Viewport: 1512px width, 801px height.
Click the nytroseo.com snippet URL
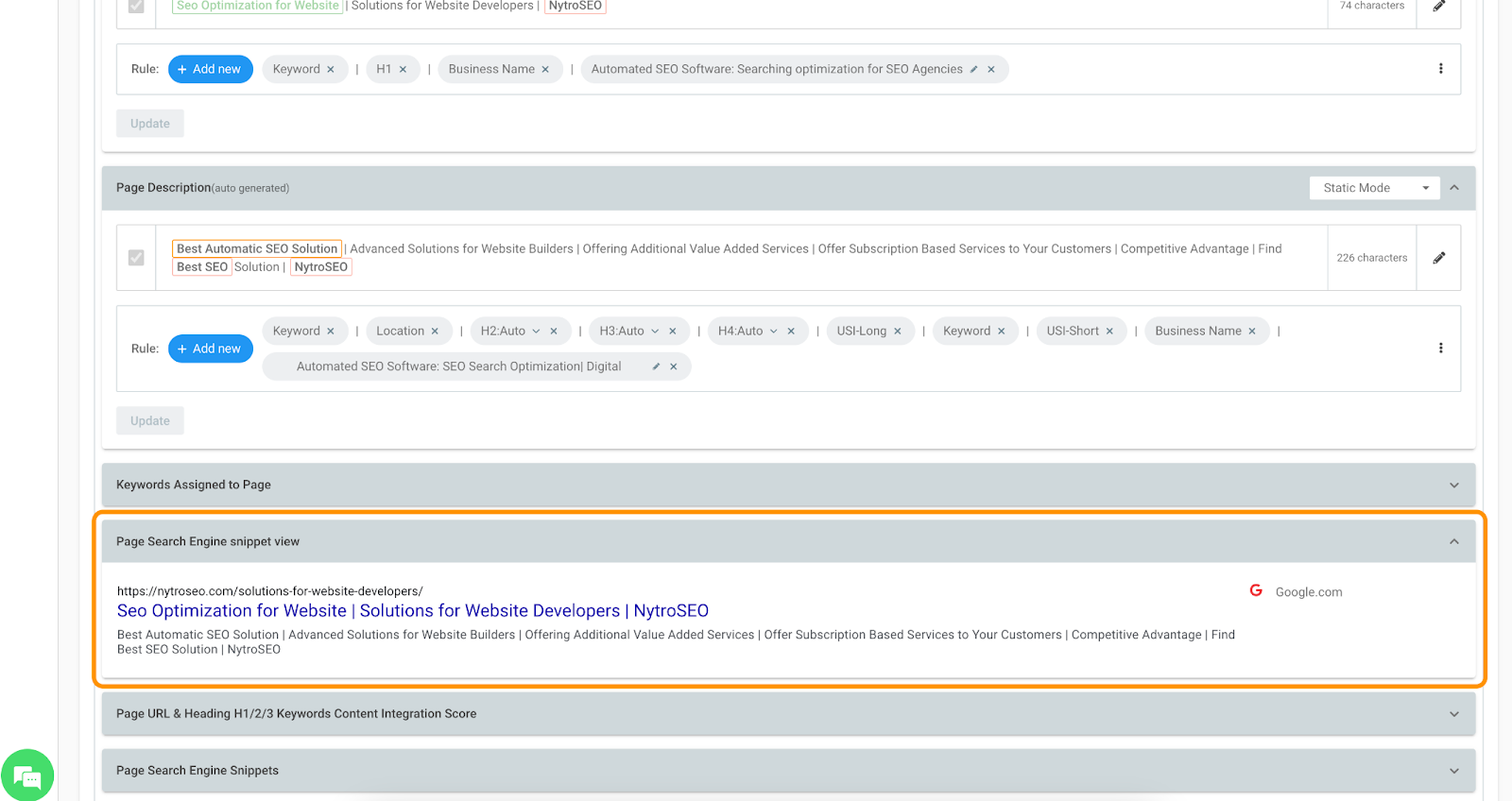tap(270, 591)
